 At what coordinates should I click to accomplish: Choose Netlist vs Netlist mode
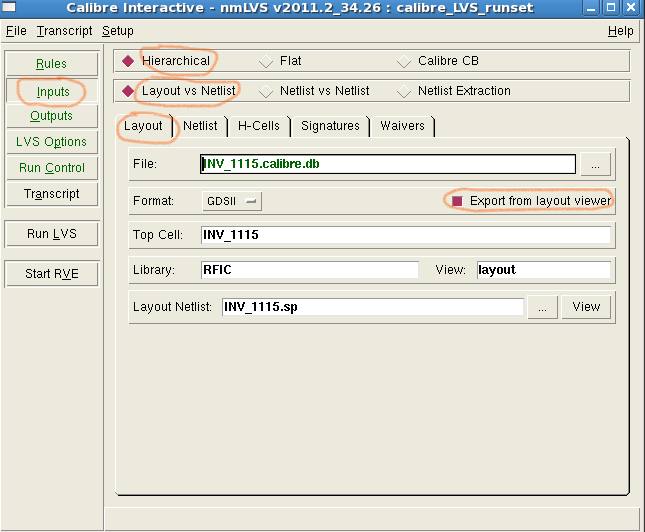[x=266, y=91]
